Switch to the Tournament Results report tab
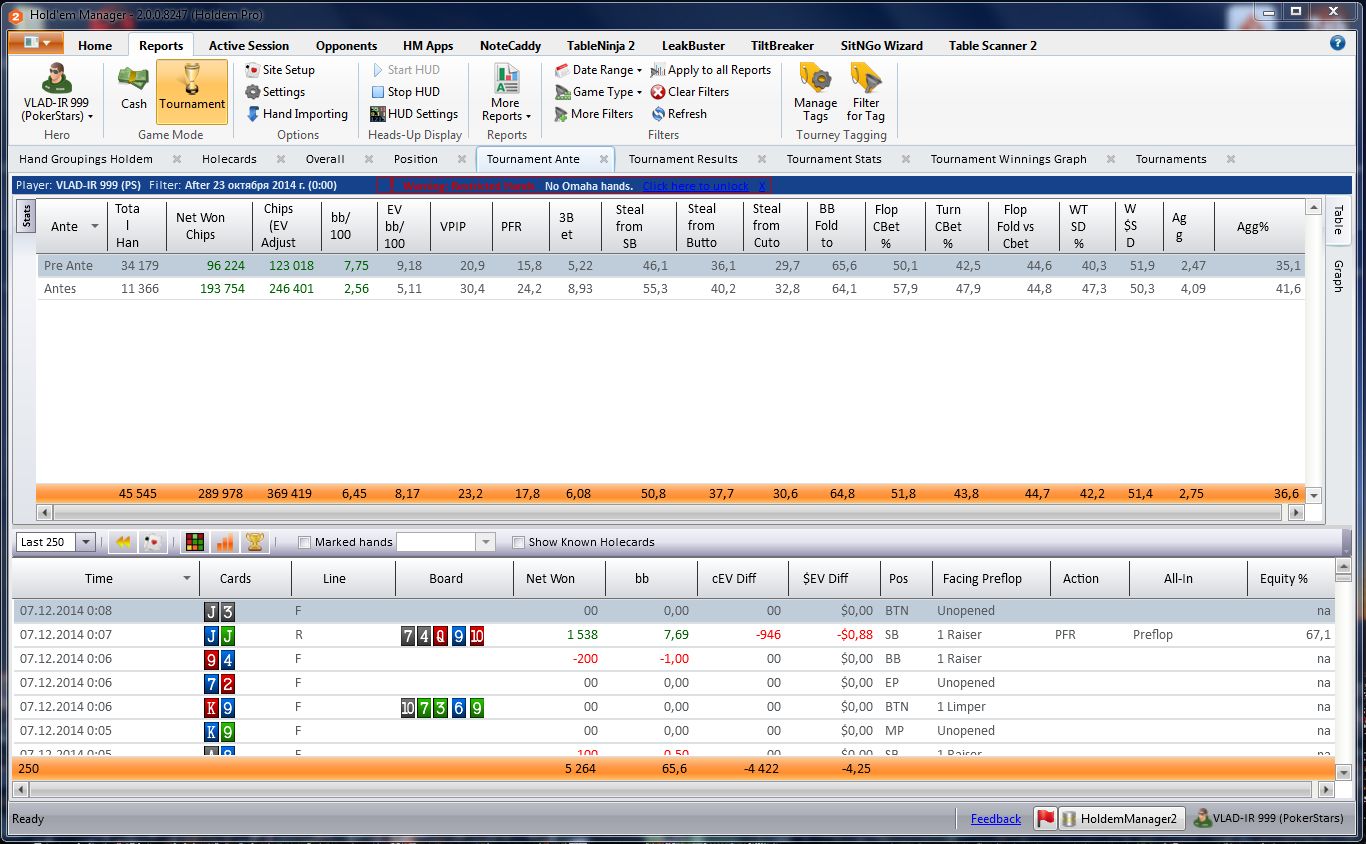Screen dimensions: 1366x844 [683, 159]
